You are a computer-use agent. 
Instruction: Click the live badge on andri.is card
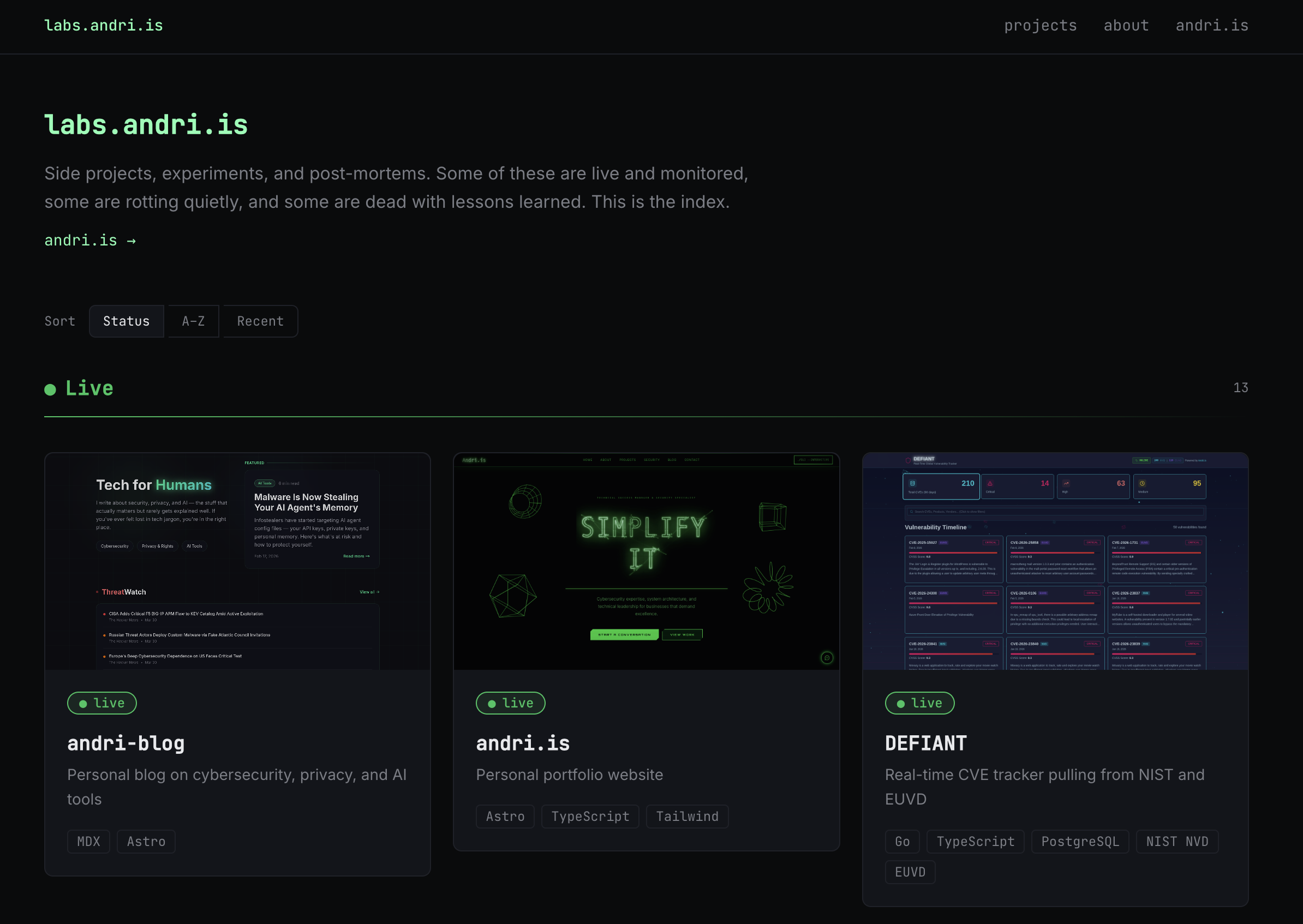point(510,703)
